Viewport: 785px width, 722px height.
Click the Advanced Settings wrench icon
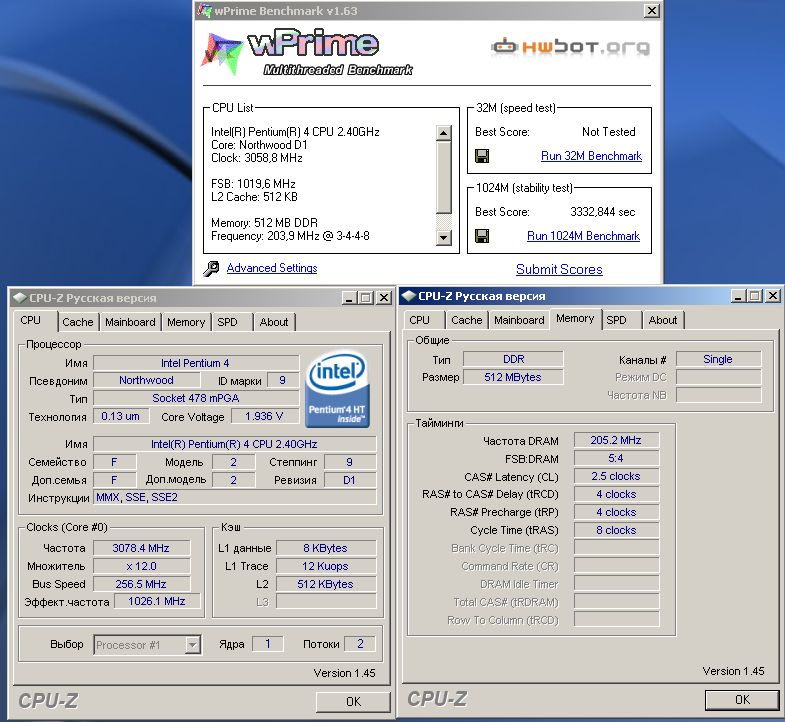[x=211, y=269]
